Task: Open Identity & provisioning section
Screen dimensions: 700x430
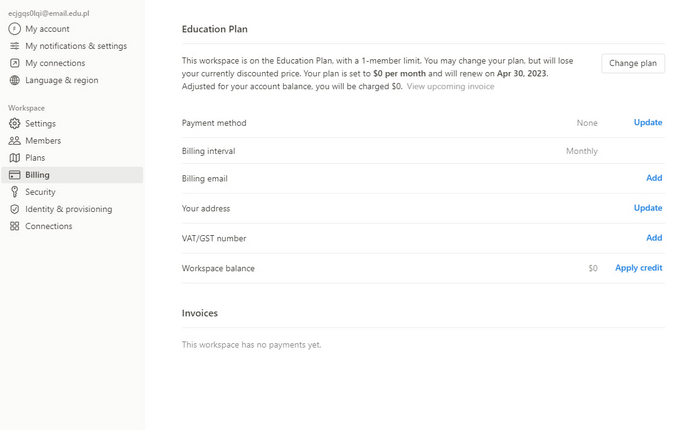Action: tap(68, 209)
